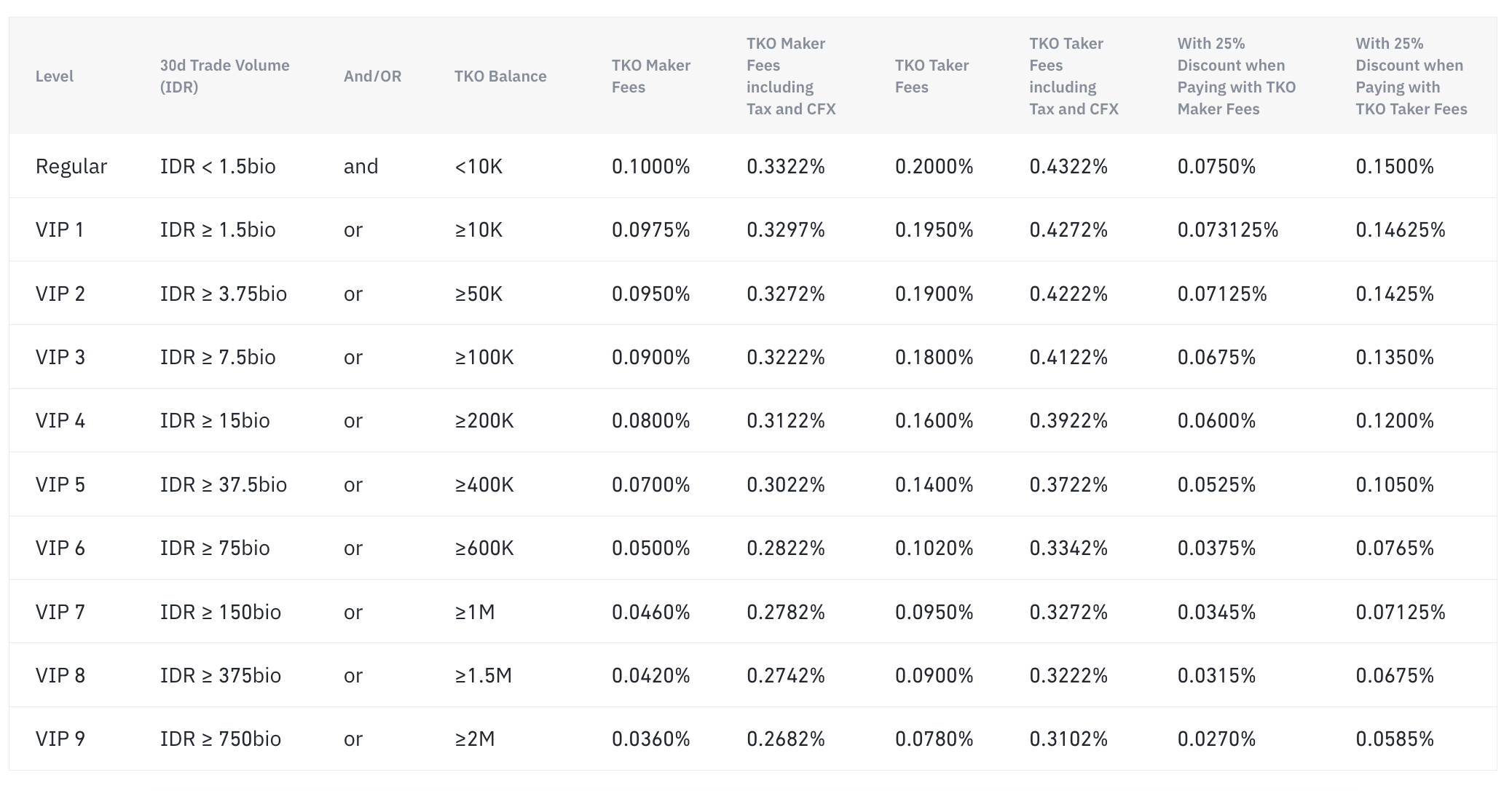
Task: Click the IDR ≥ 750bio volume cell
Action: (x=221, y=739)
